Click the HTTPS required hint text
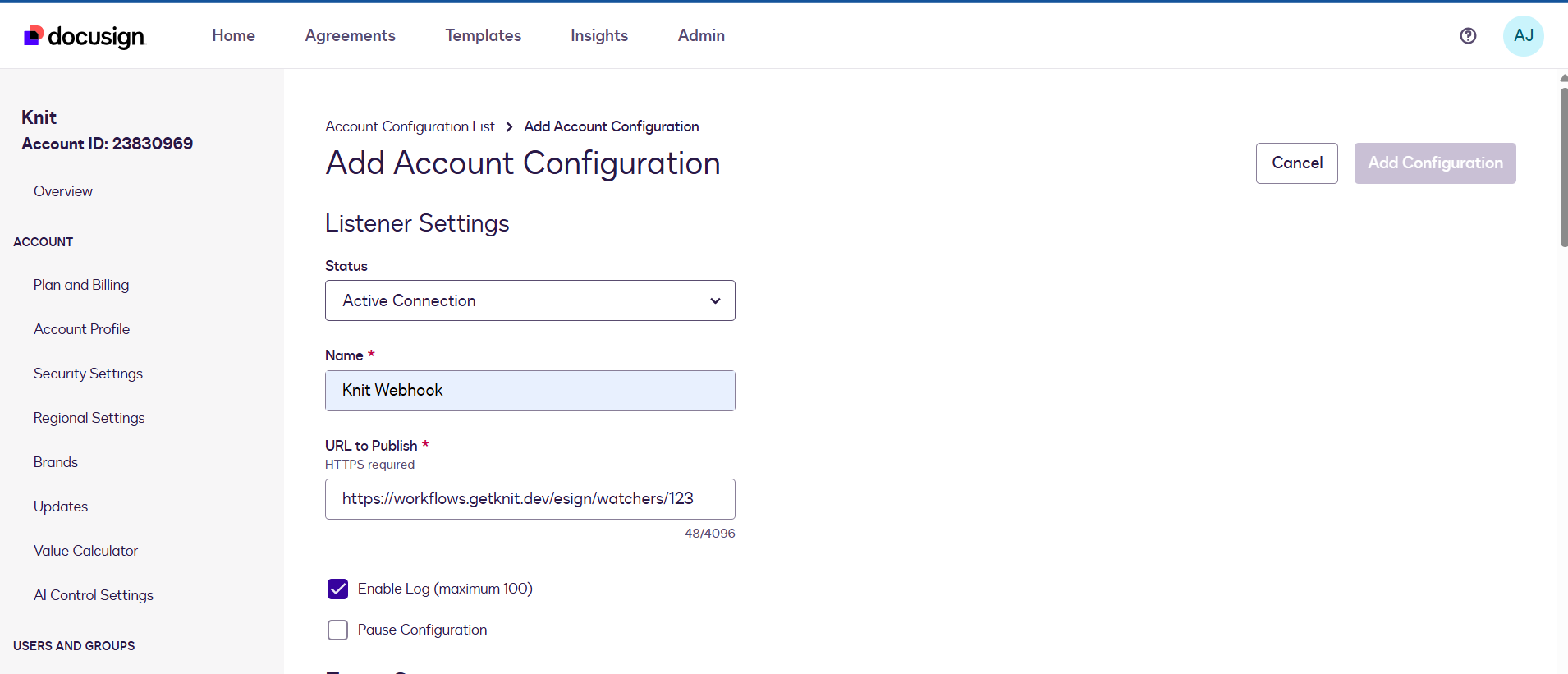This screenshot has width=1568, height=674. (x=370, y=465)
